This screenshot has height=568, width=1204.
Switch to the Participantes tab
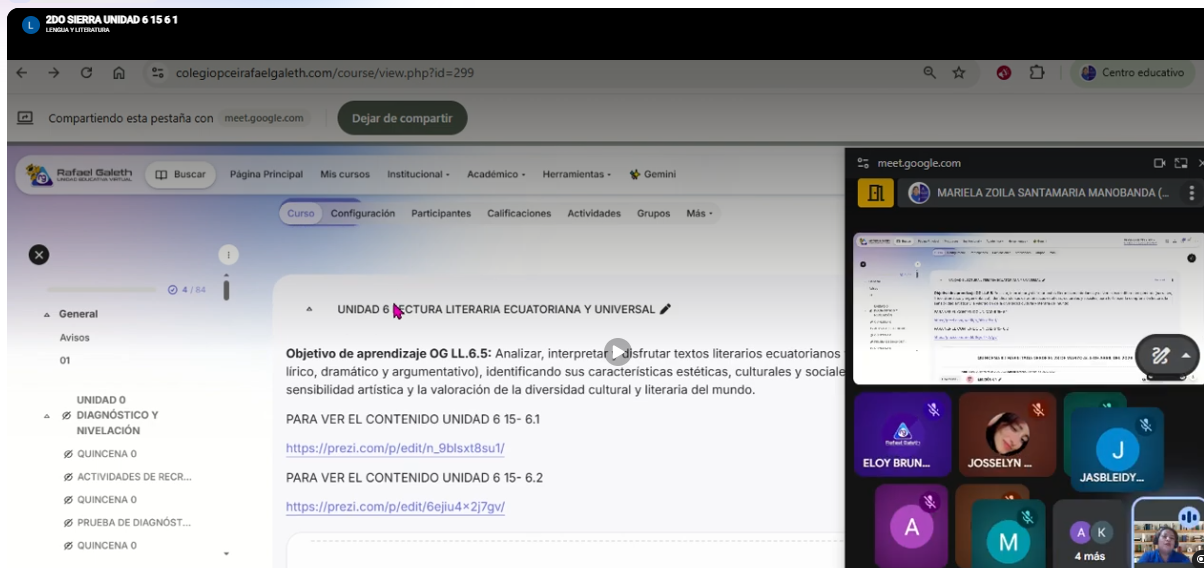point(441,213)
